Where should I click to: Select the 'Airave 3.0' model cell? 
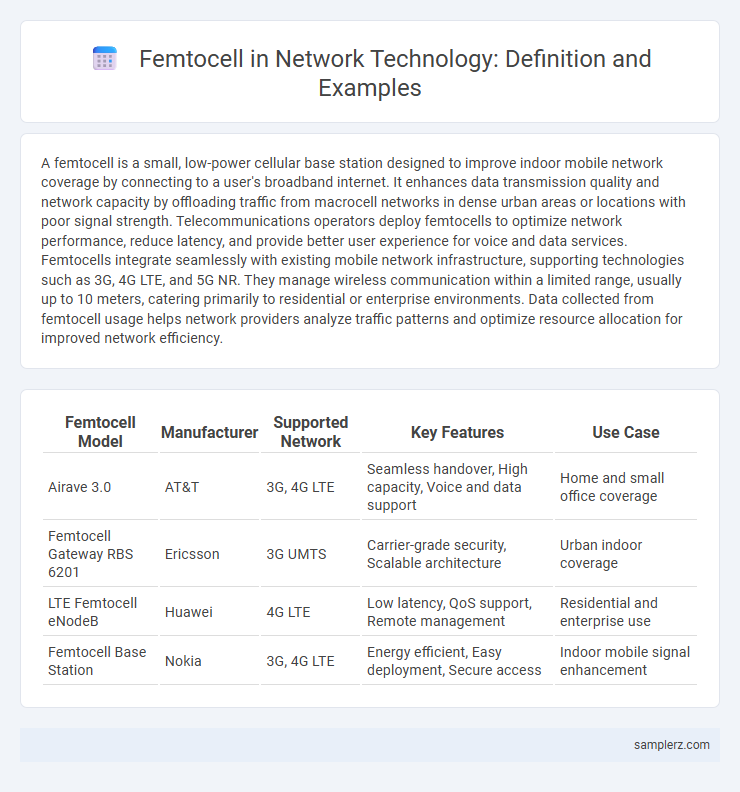(x=100, y=487)
